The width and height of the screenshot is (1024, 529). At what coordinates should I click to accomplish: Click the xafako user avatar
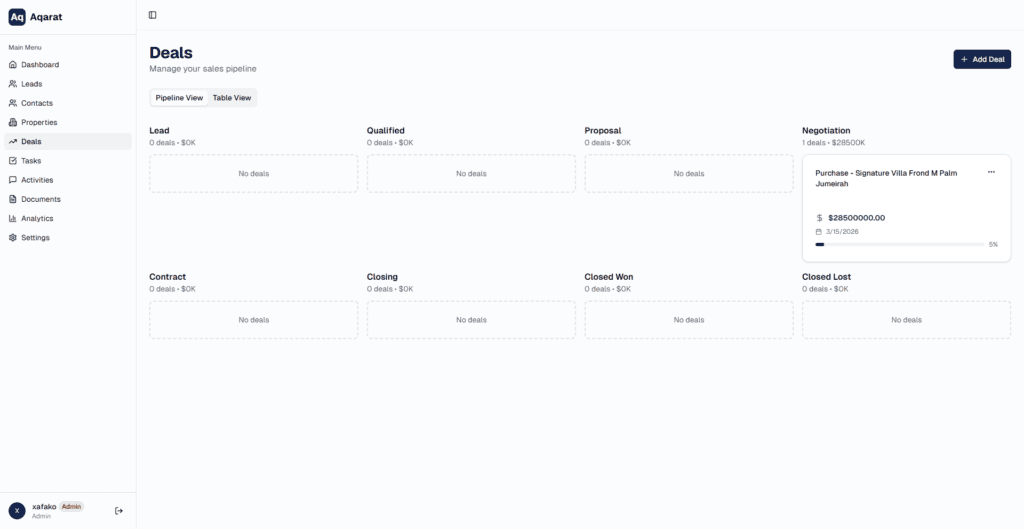pos(17,511)
